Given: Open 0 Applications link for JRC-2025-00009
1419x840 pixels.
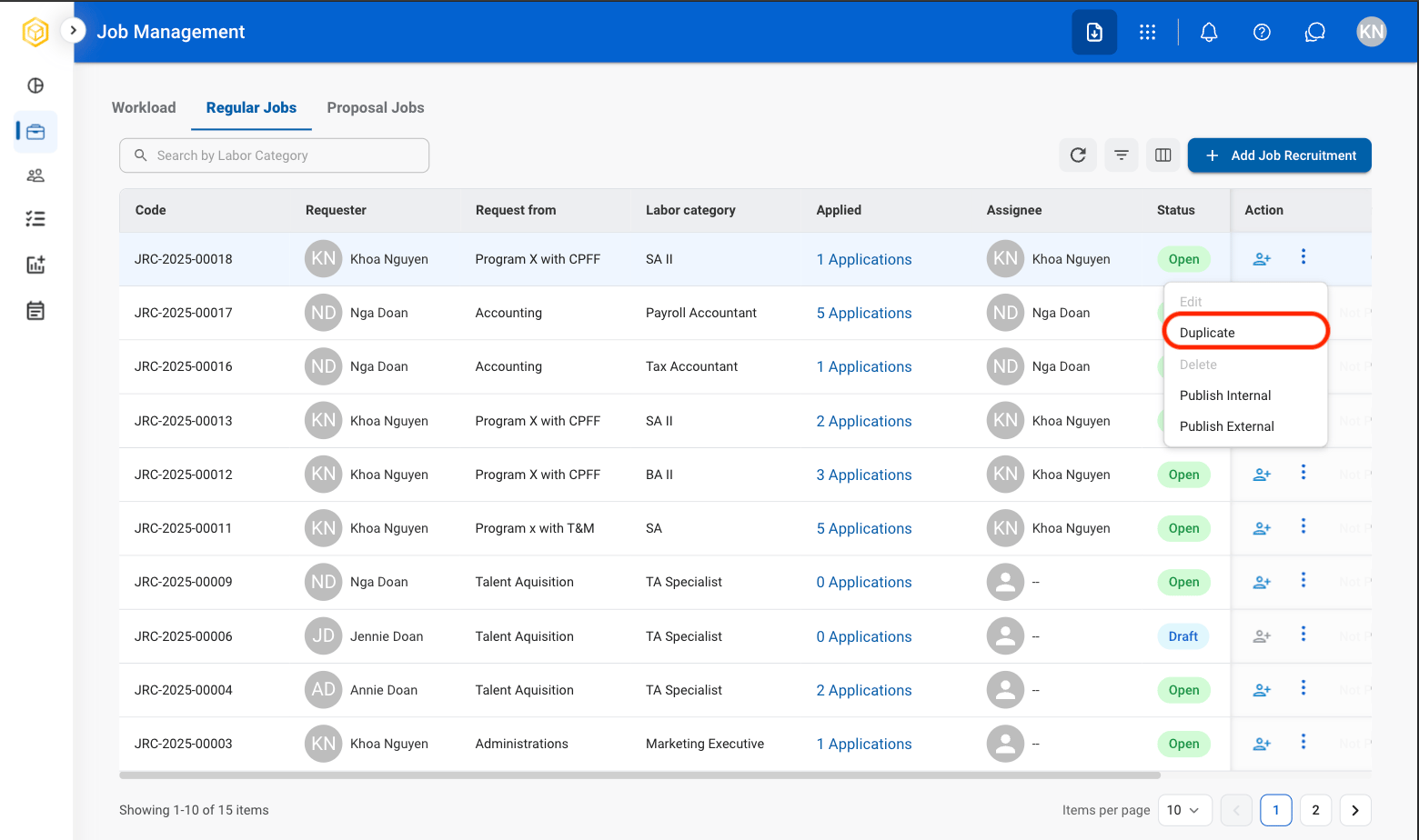Looking at the screenshot, I should [x=864, y=582].
